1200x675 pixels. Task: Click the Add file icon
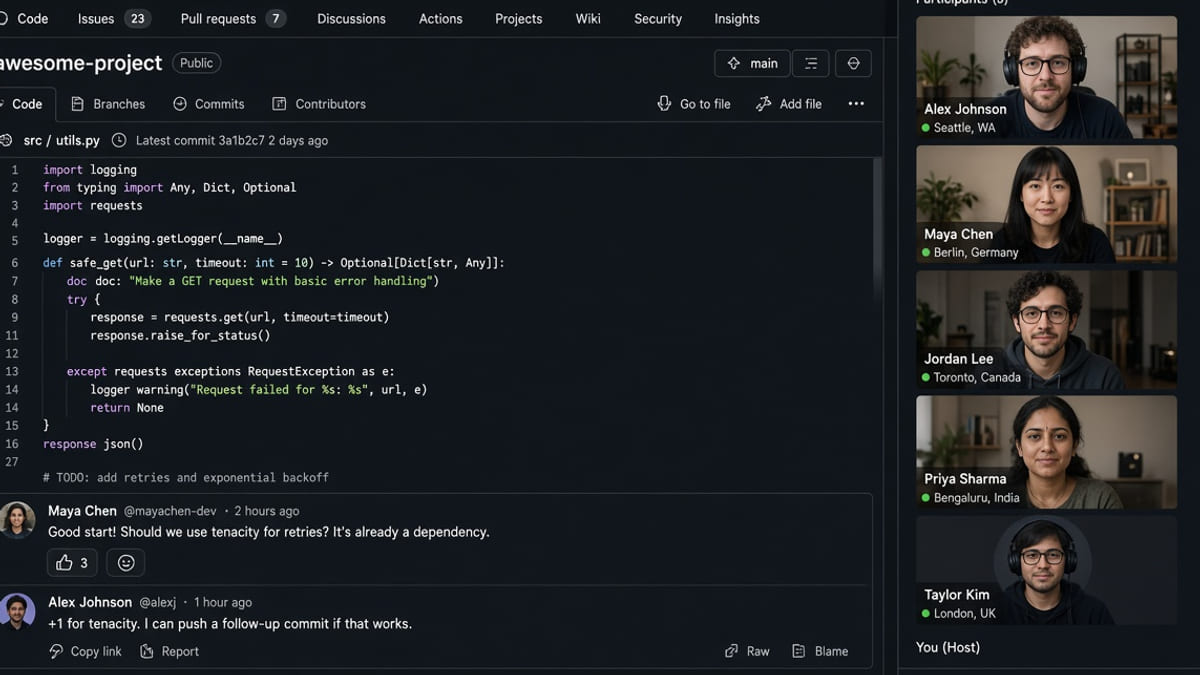764,104
